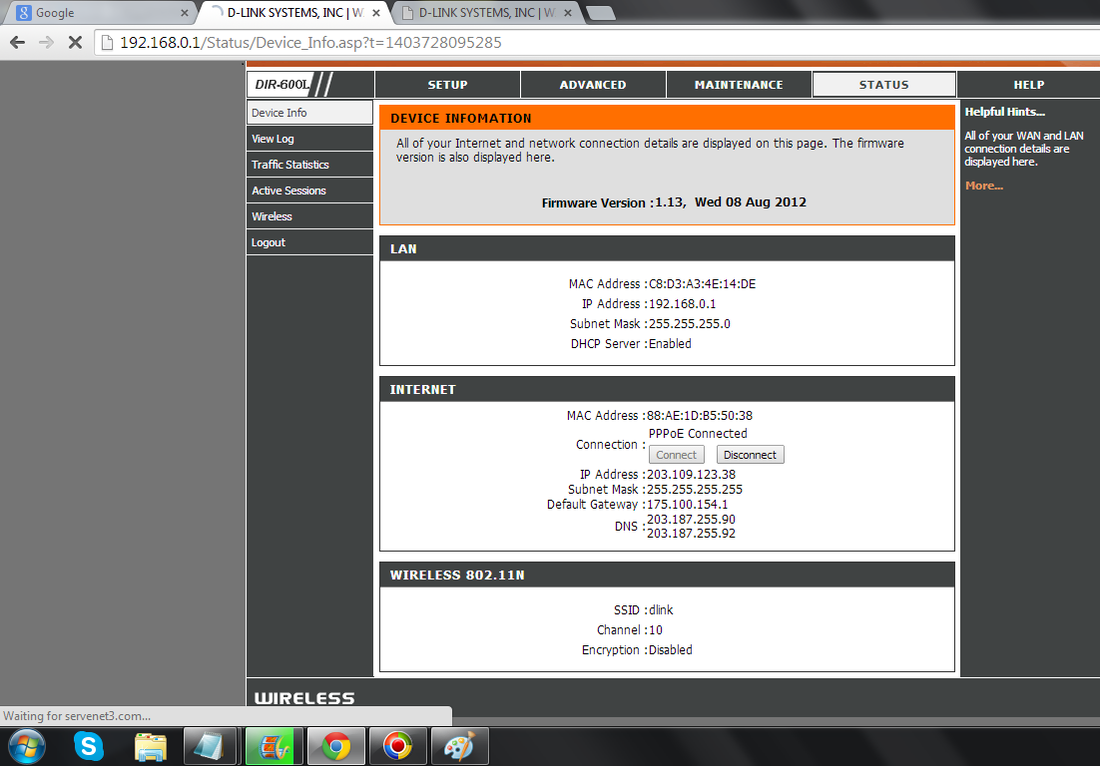Open File Explorer from the taskbar
1100x768 pixels.
(x=150, y=746)
